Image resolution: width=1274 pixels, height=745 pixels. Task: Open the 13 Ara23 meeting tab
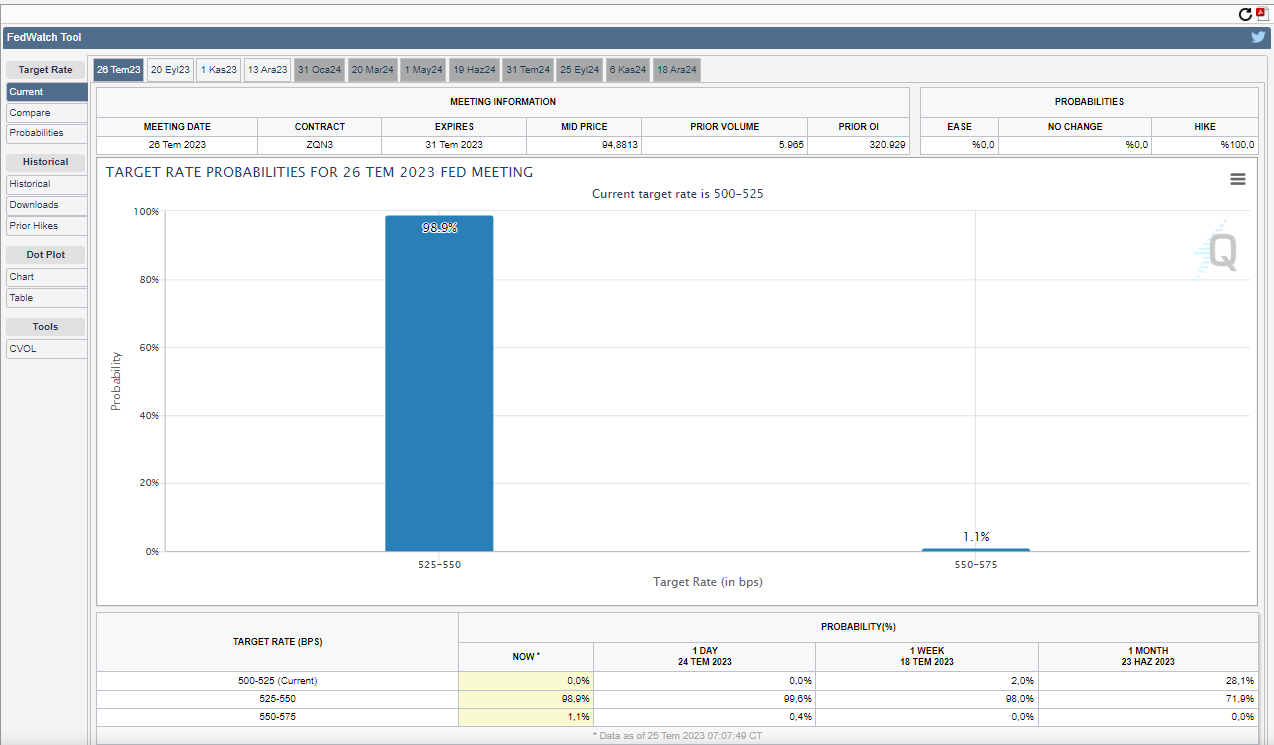[x=267, y=70]
